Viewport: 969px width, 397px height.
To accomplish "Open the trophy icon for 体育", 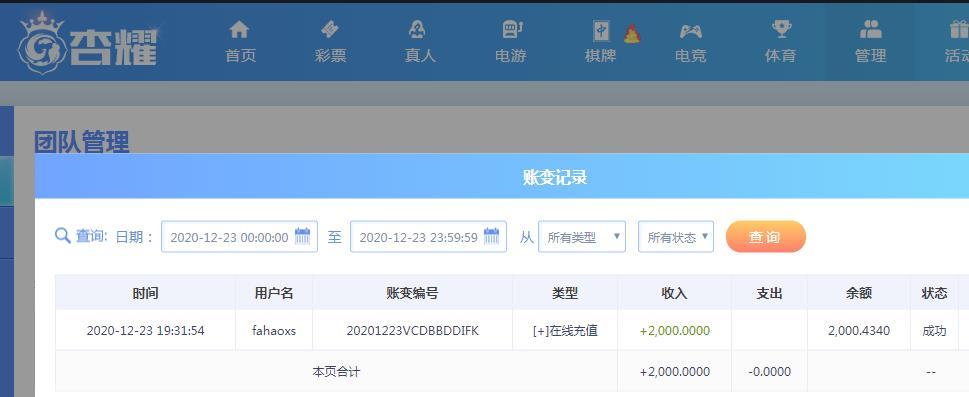I will [x=781, y=29].
